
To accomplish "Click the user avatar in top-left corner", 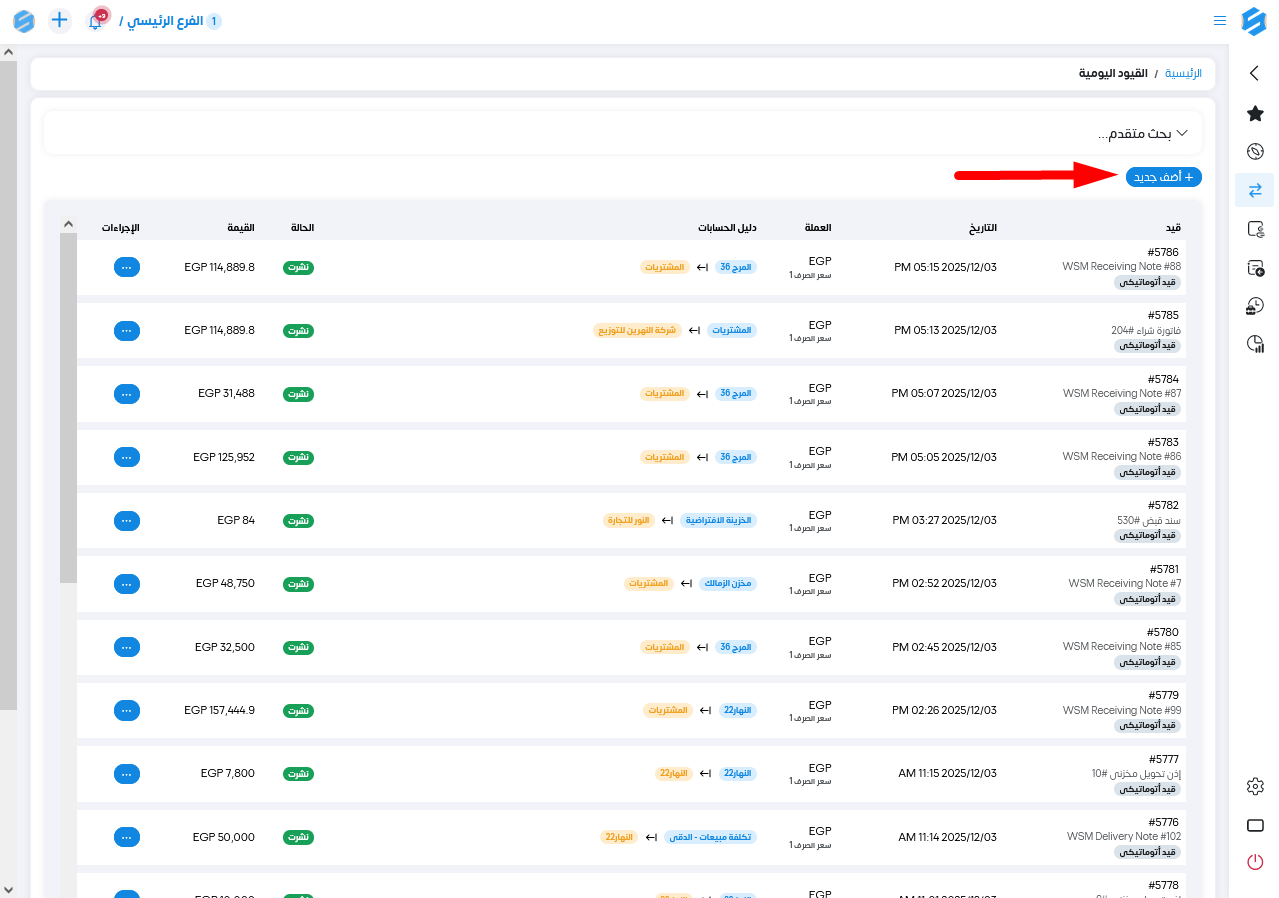I will click(24, 21).
